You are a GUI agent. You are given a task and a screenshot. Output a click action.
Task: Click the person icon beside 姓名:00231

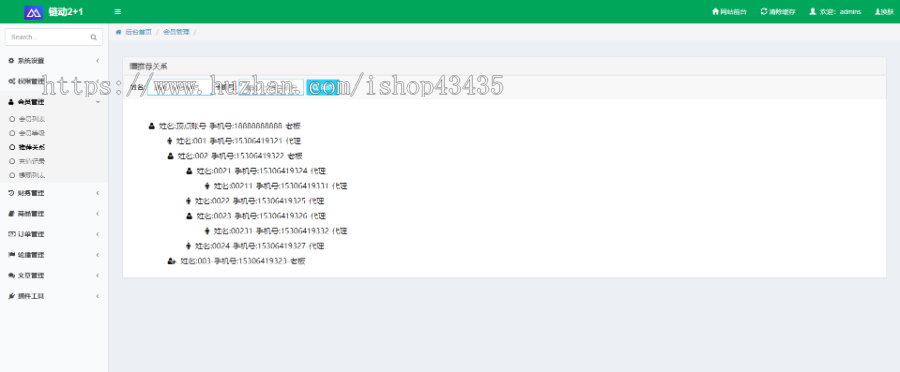[207, 231]
